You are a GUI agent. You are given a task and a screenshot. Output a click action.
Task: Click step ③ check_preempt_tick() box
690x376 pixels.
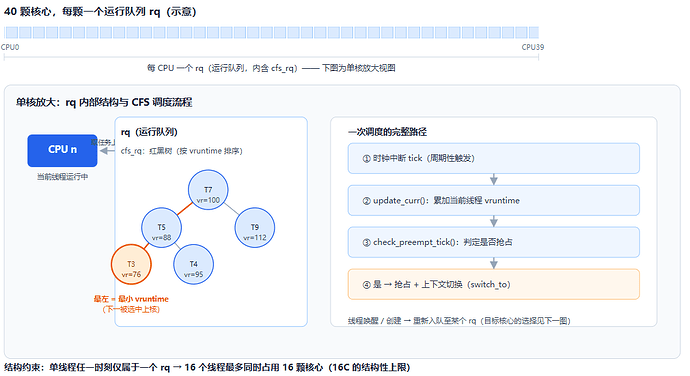(494, 242)
